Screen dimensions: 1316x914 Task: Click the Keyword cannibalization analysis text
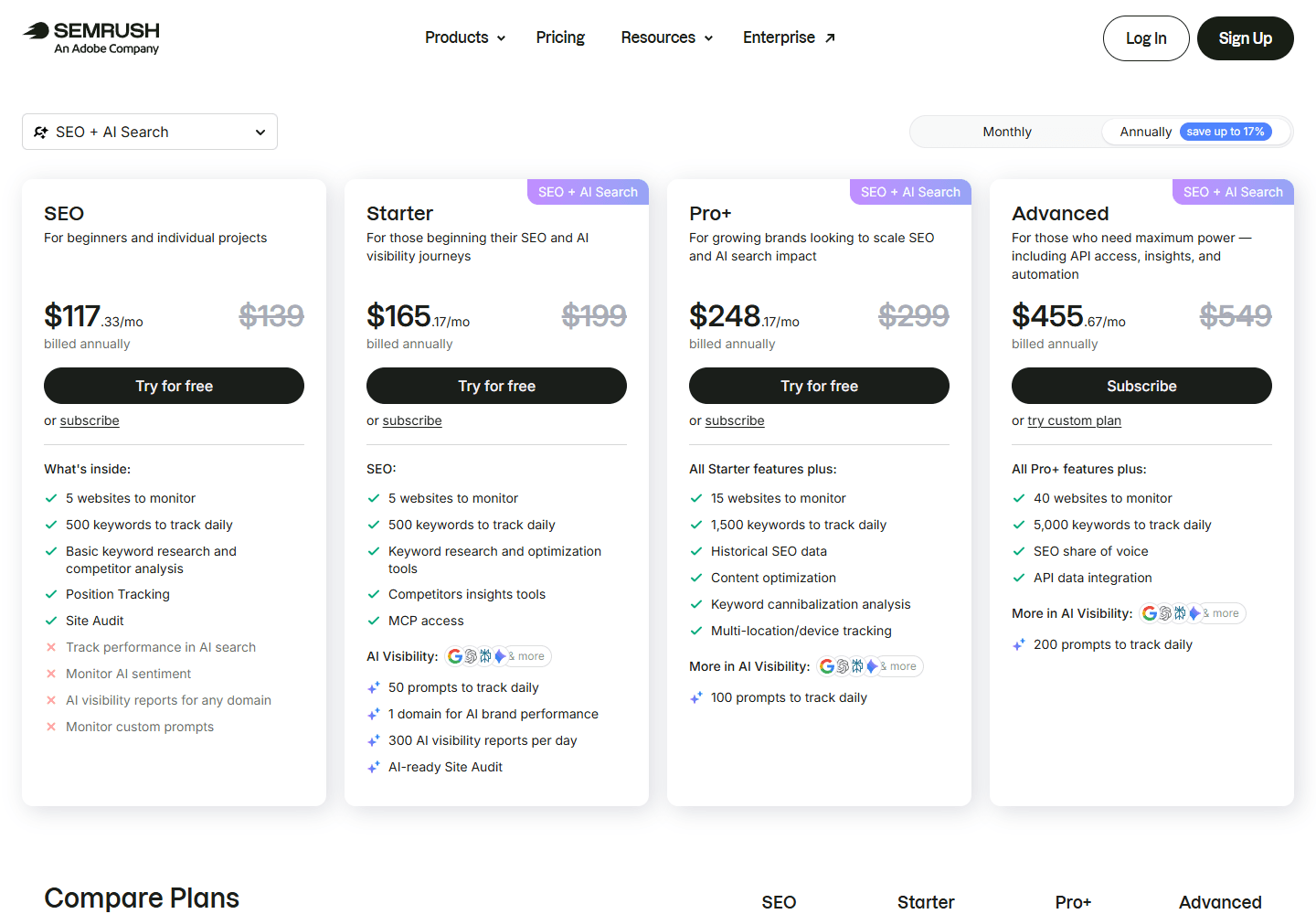[811, 604]
